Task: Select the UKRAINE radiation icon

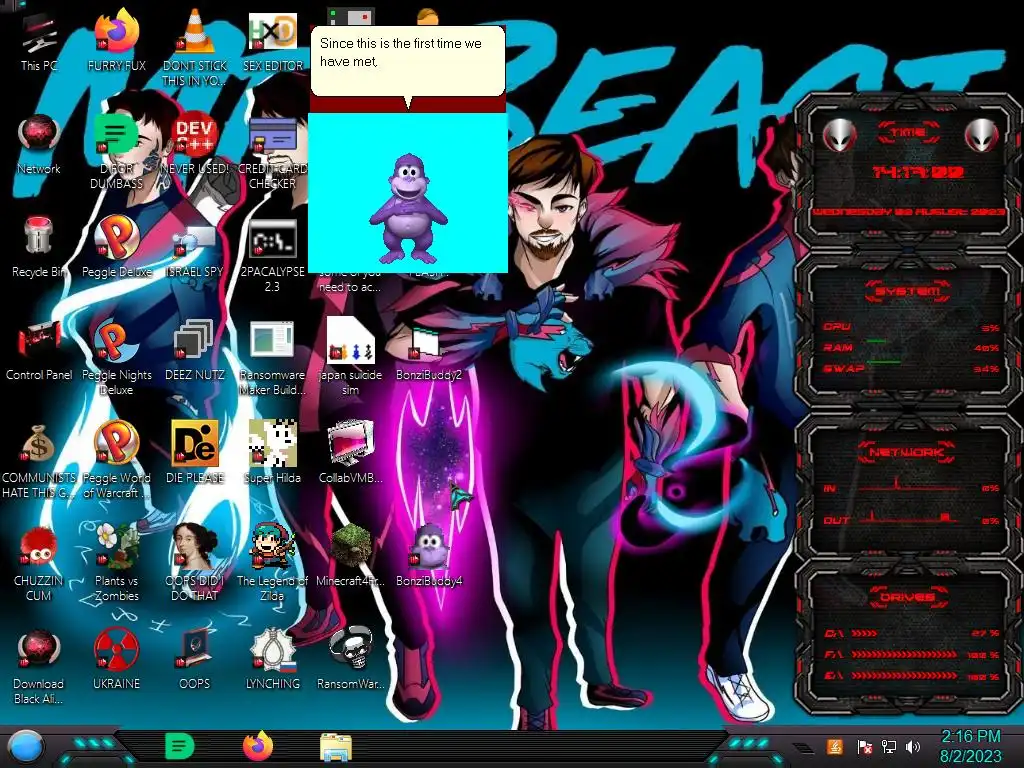Action: [116, 658]
